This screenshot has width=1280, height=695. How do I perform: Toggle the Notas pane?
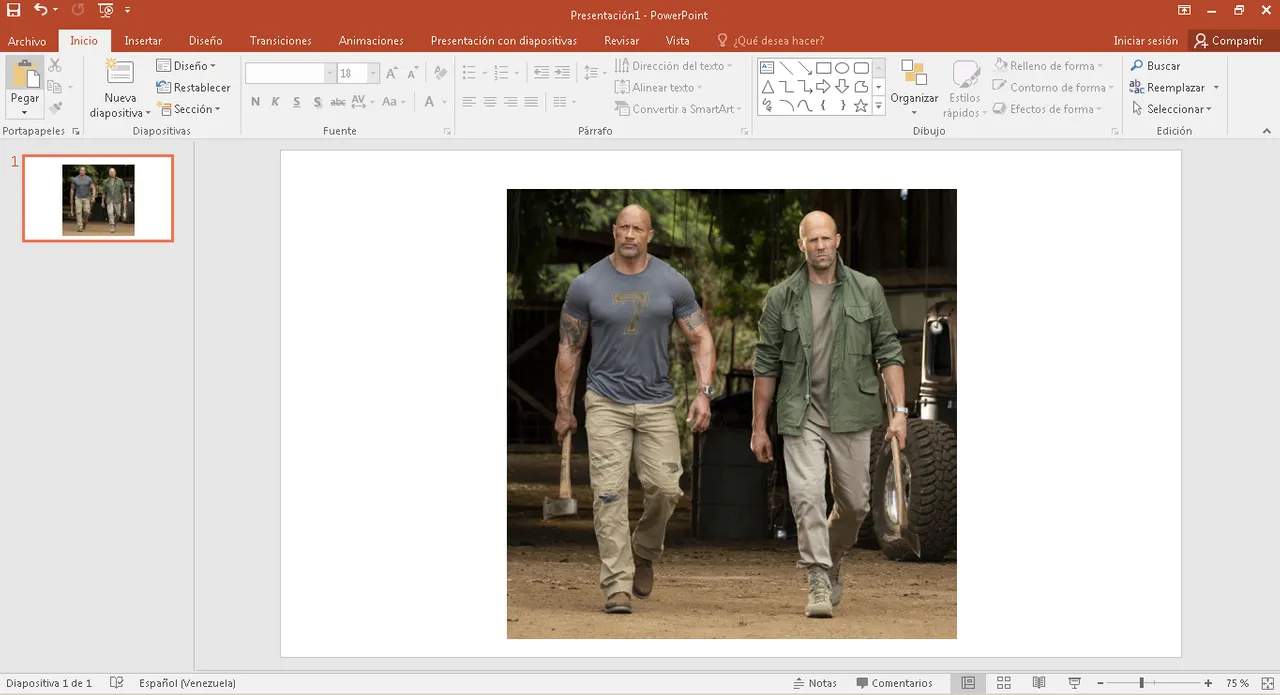point(815,683)
